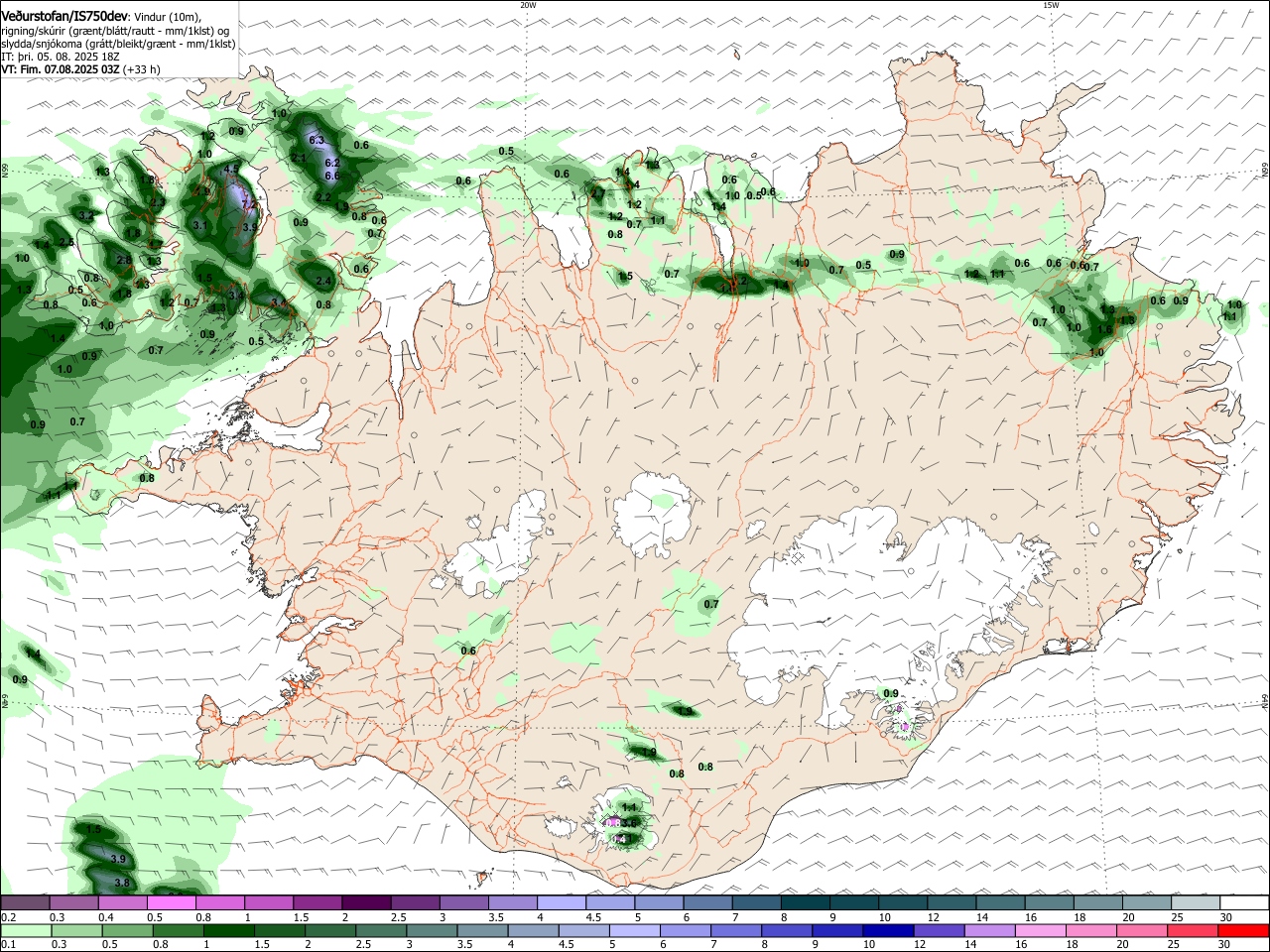Click the 7.2 precipitation value on the map
This screenshot has width=1270, height=952.
point(249,204)
